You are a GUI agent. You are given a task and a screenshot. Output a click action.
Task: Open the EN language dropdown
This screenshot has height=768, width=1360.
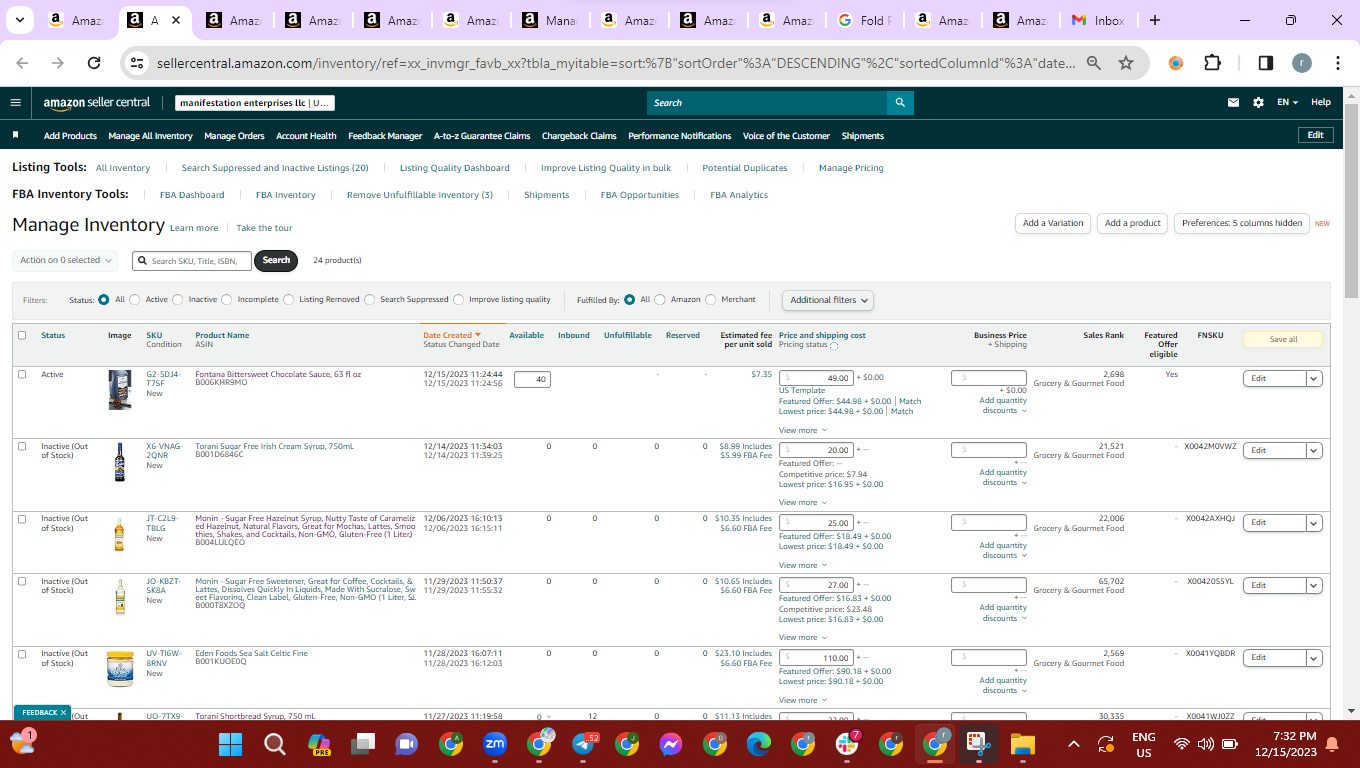[1287, 102]
